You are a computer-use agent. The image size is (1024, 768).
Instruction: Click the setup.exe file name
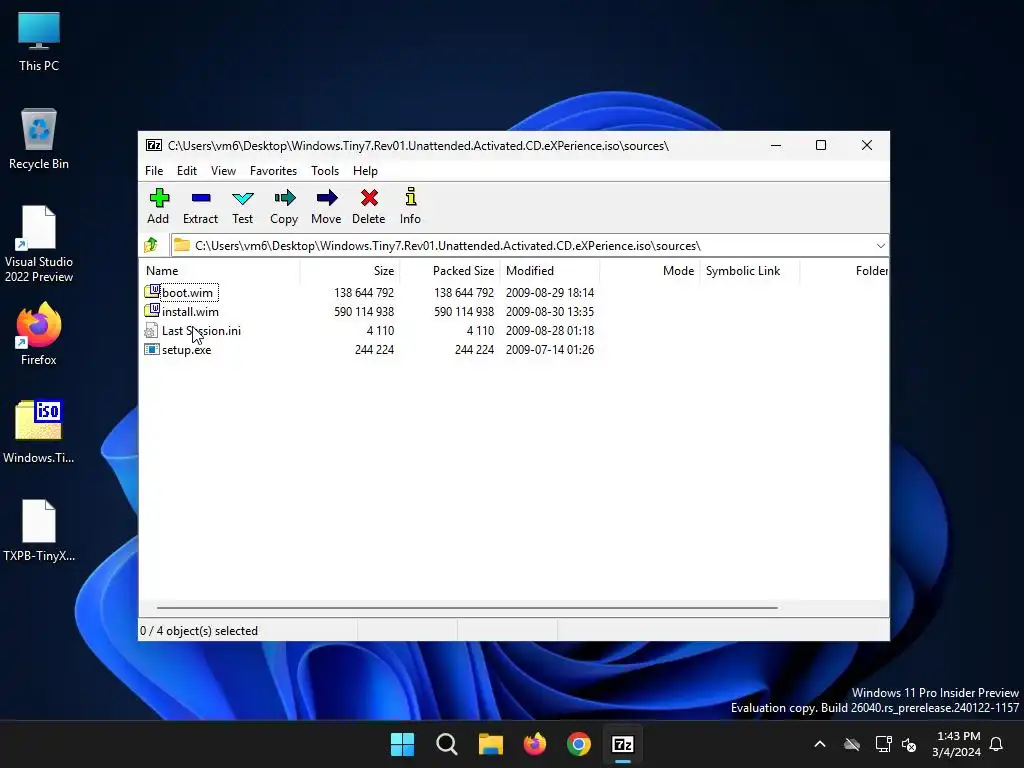tap(186, 349)
